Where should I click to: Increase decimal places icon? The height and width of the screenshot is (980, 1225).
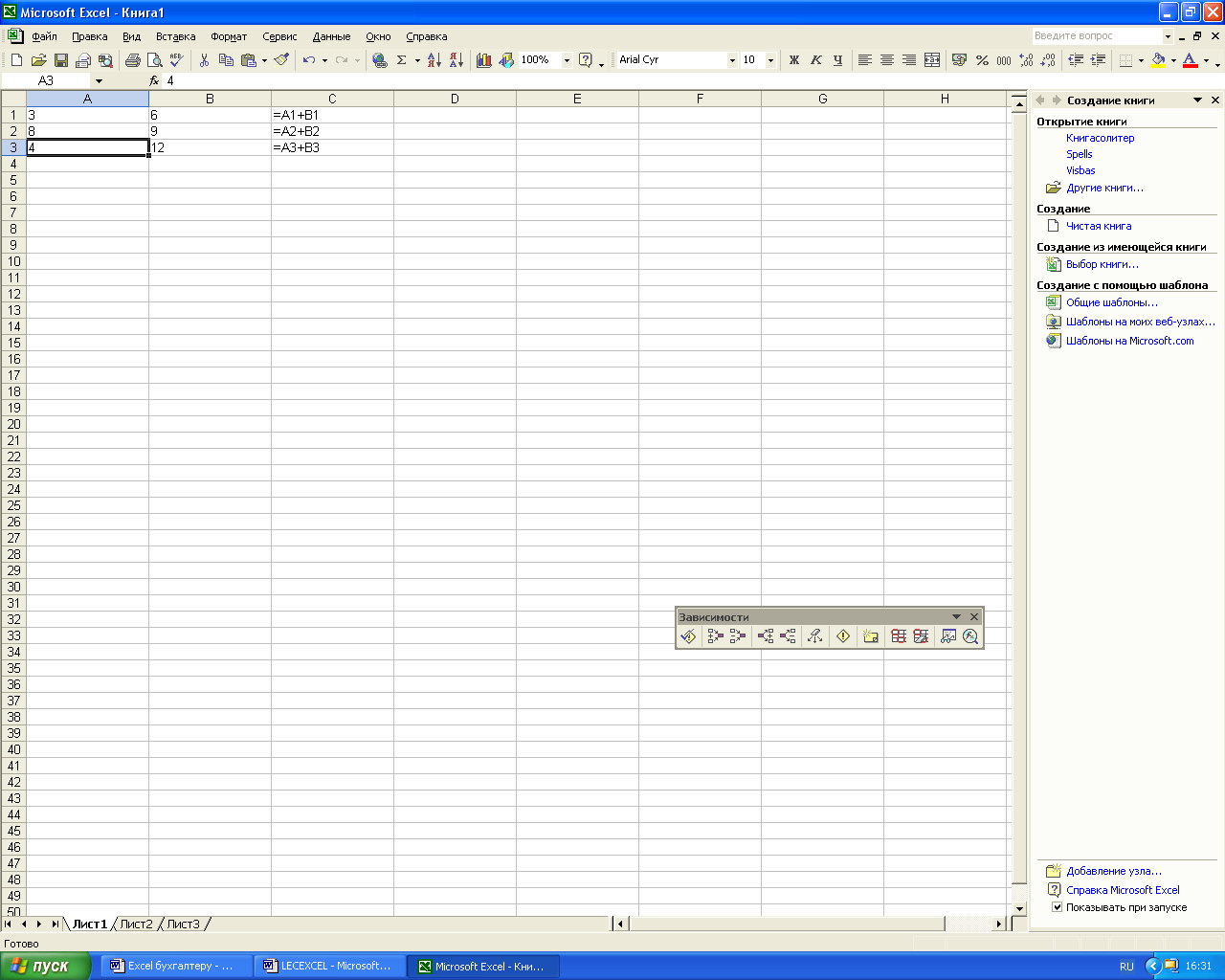tap(1026, 60)
